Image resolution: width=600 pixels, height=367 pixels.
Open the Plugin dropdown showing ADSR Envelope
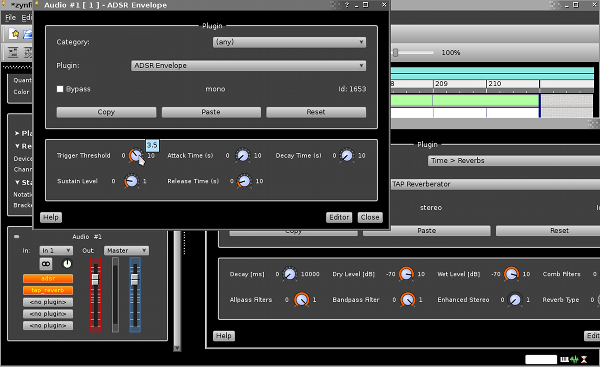248,65
